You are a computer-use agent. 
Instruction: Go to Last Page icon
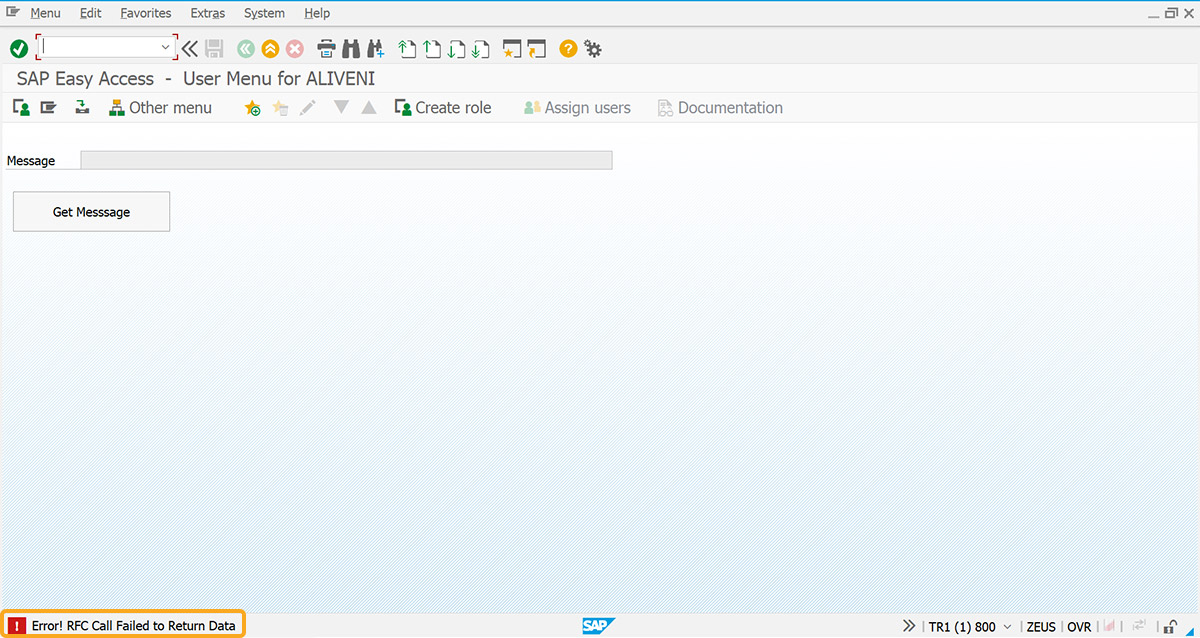[x=481, y=48]
